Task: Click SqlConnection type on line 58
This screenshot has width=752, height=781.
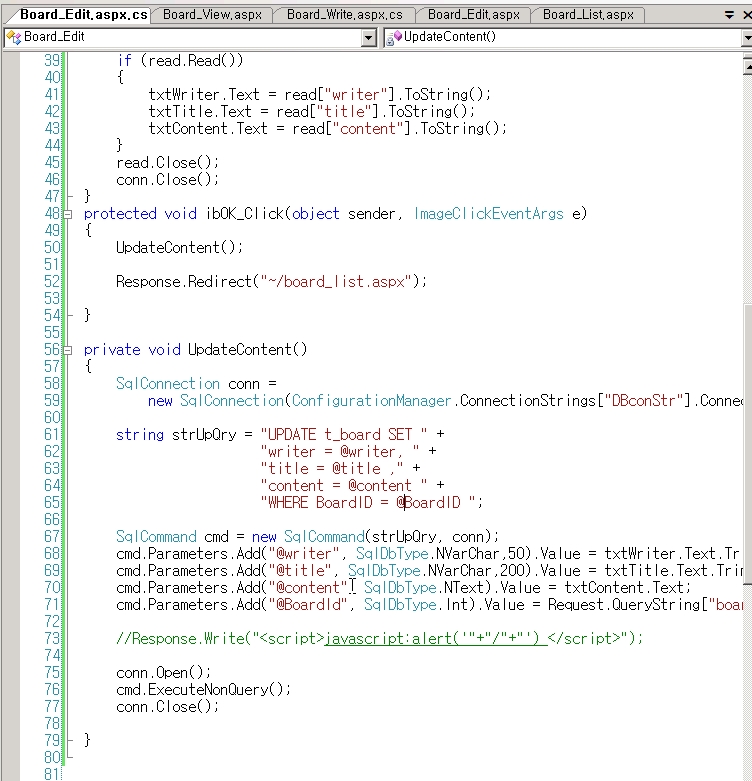Action: 167,384
